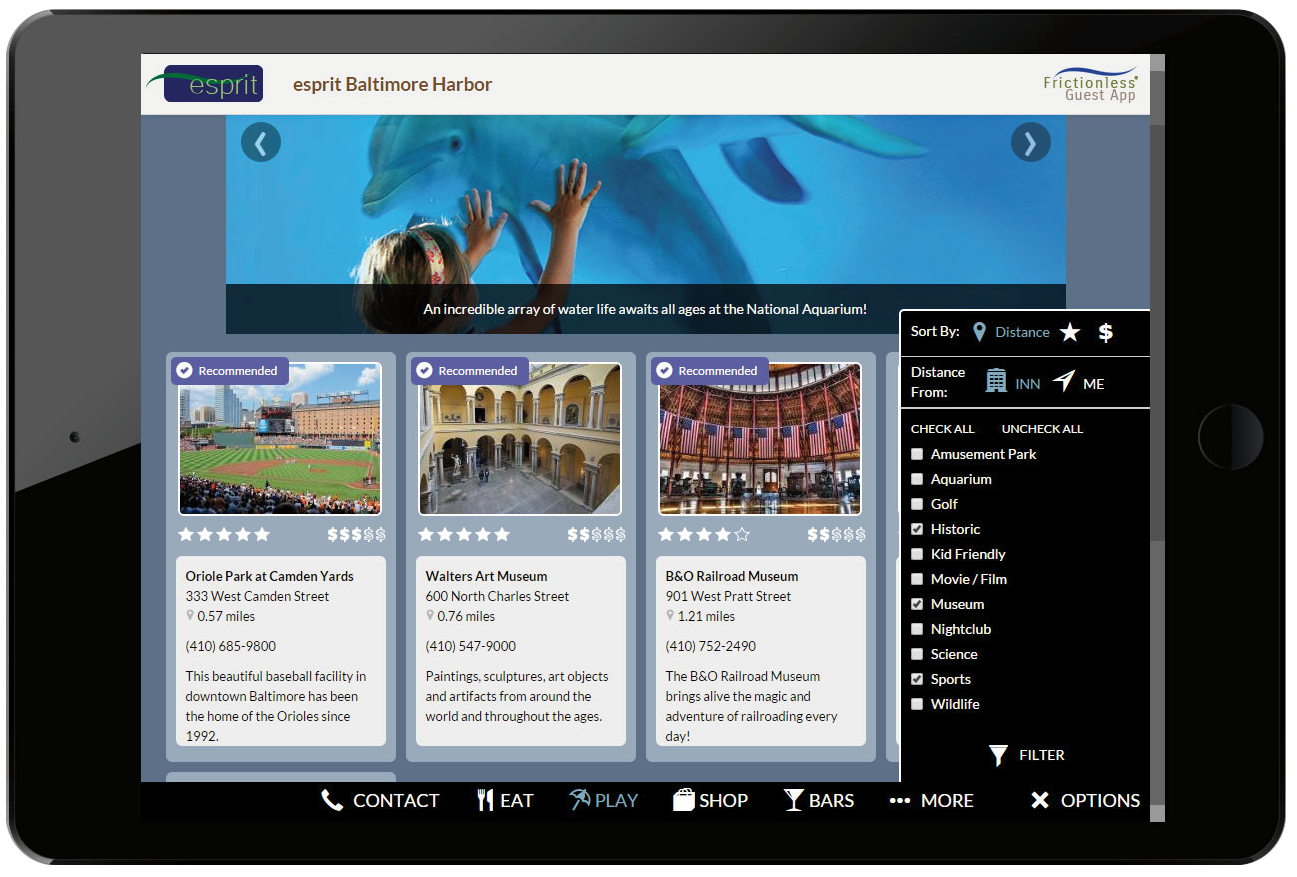Uncheck the Museum checkbox
Image resolution: width=1297 pixels, height=877 pixels.
(x=917, y=604)
